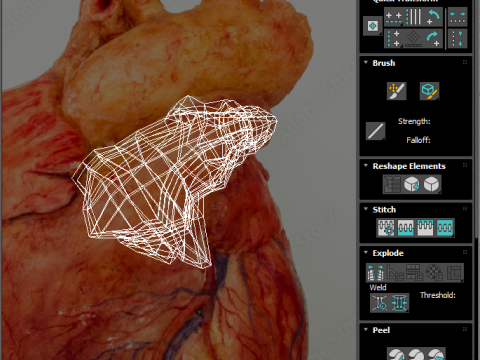Click the command panel vertical scrollbar

pyautogui.click(x=476, y=120)
